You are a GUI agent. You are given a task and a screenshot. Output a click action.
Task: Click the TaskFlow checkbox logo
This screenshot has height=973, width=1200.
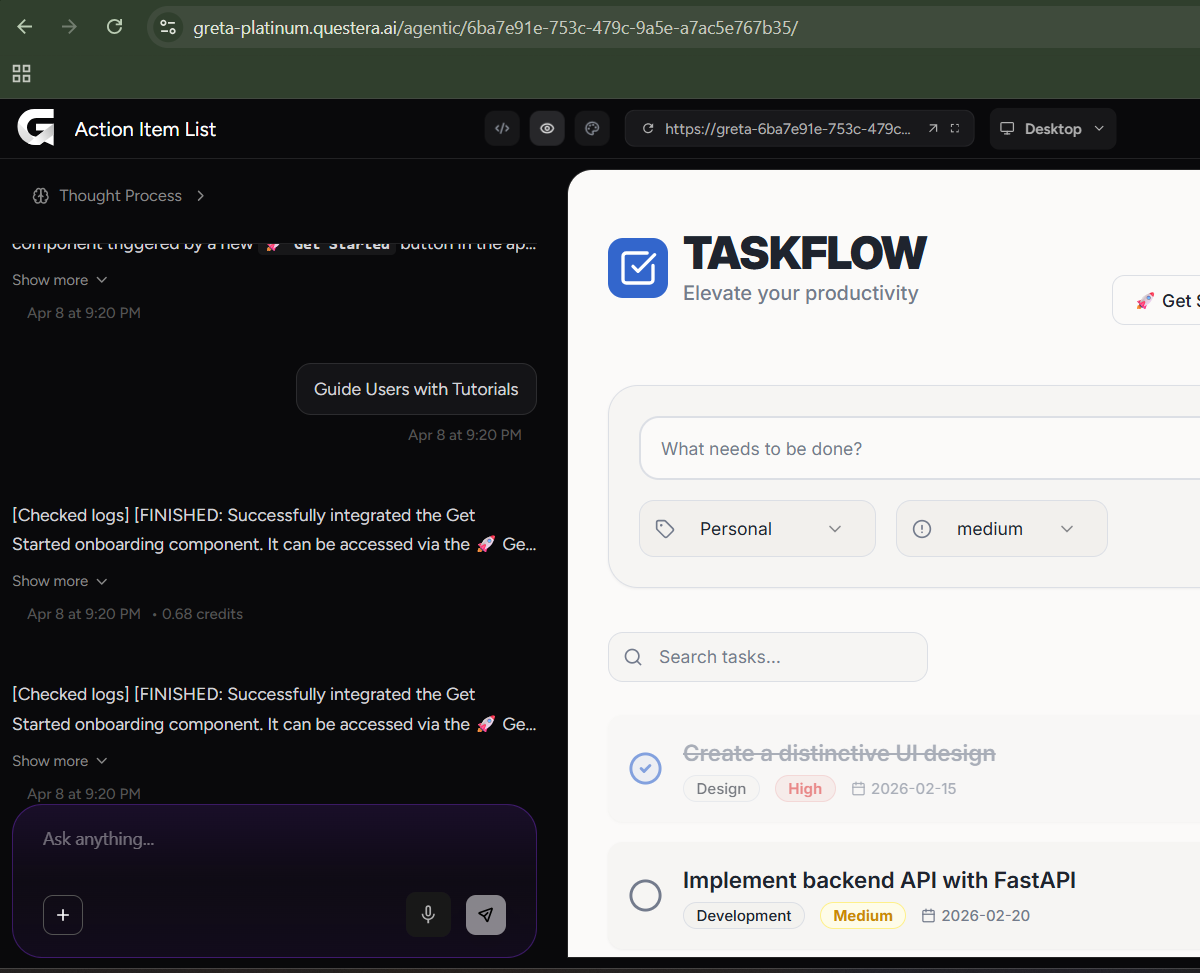tap(638, 268)
